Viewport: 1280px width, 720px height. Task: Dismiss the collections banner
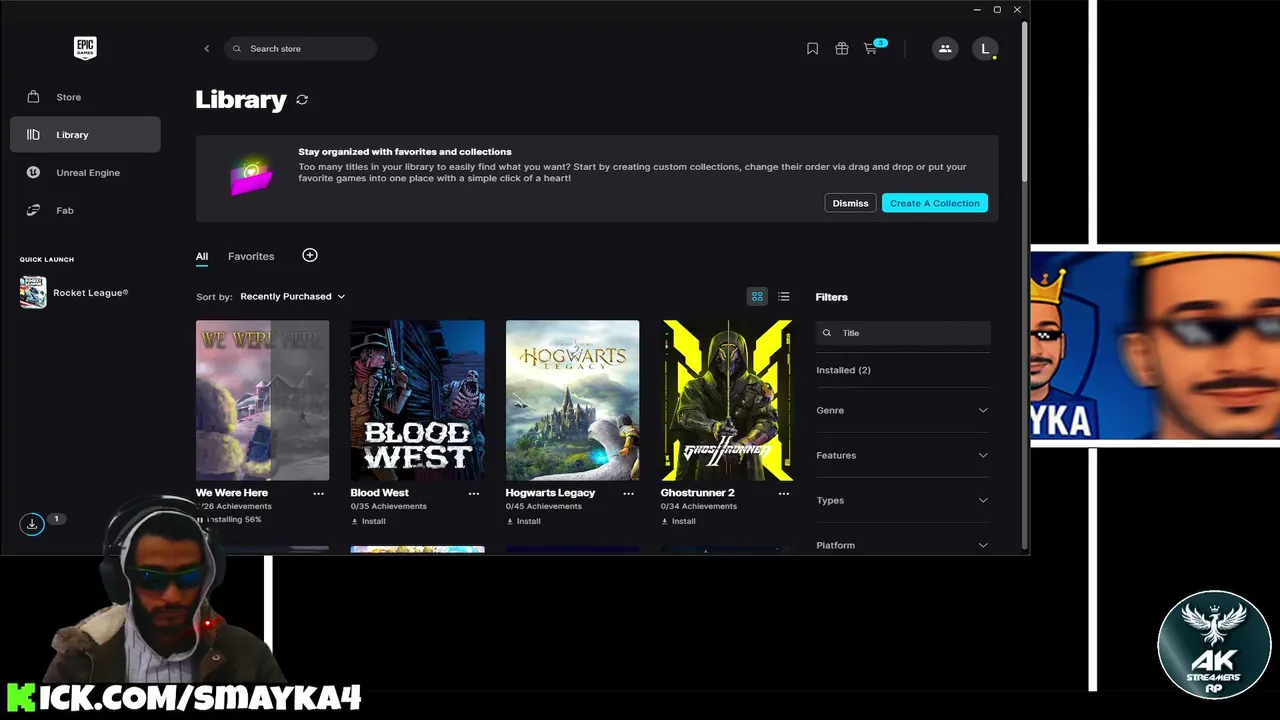850,203
